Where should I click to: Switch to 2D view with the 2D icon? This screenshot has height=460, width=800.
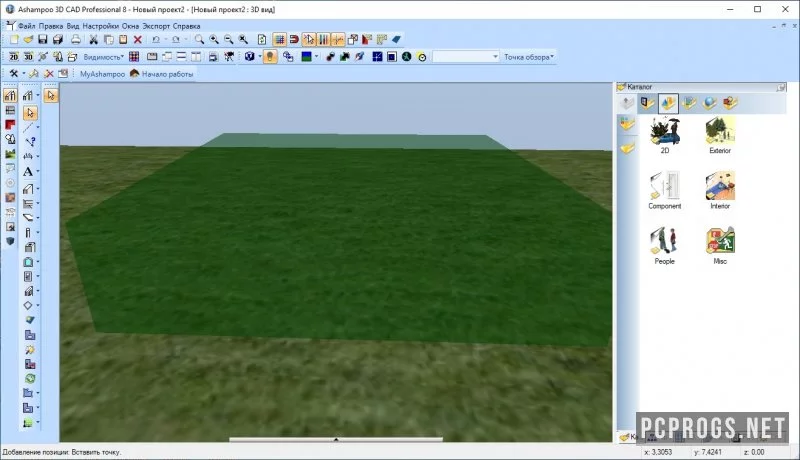coord(14,57)
